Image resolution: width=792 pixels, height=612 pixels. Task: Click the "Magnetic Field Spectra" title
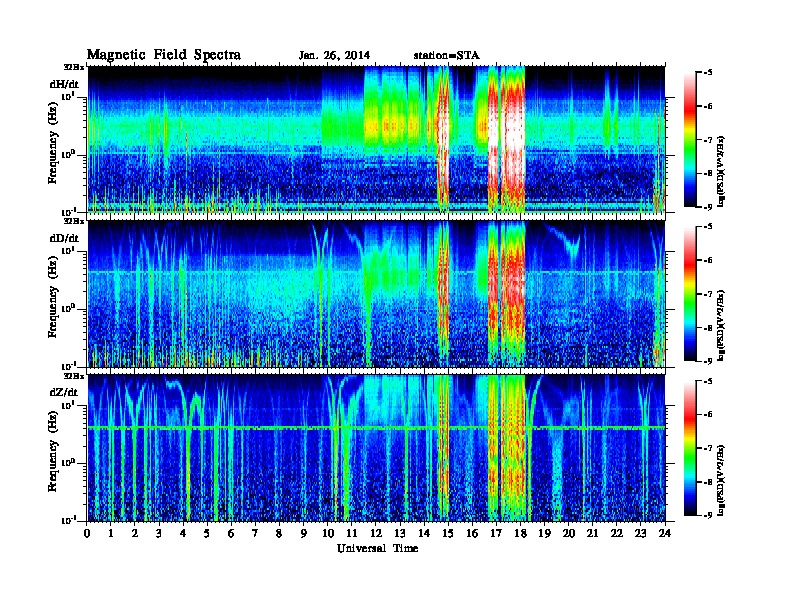pos(164,55)
